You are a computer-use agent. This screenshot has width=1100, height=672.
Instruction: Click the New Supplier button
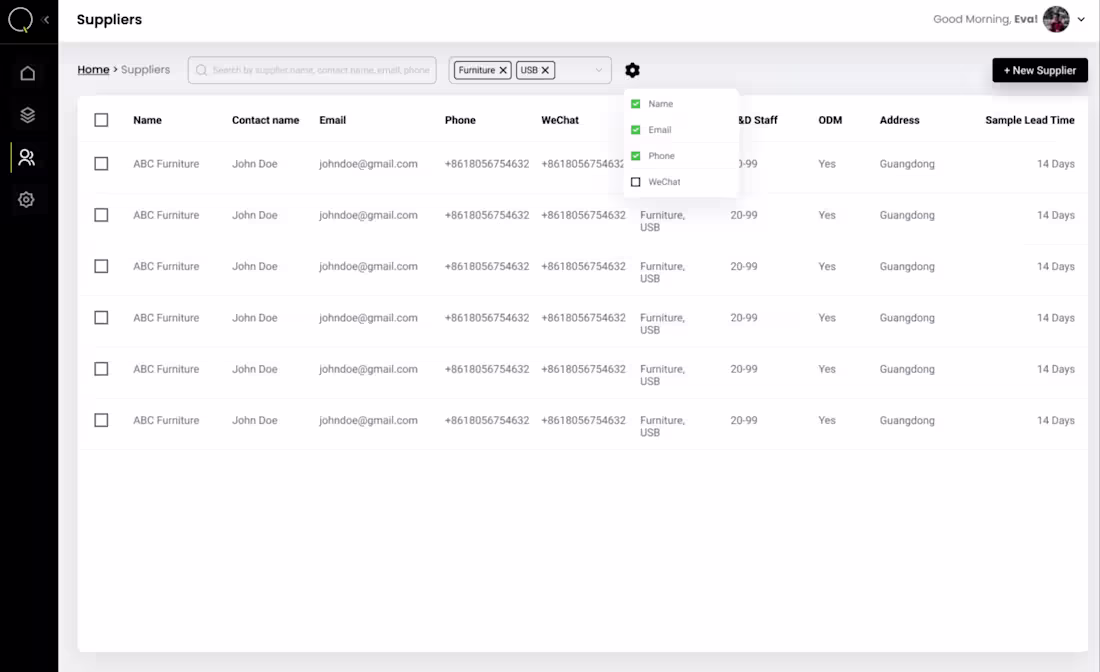1040,70
